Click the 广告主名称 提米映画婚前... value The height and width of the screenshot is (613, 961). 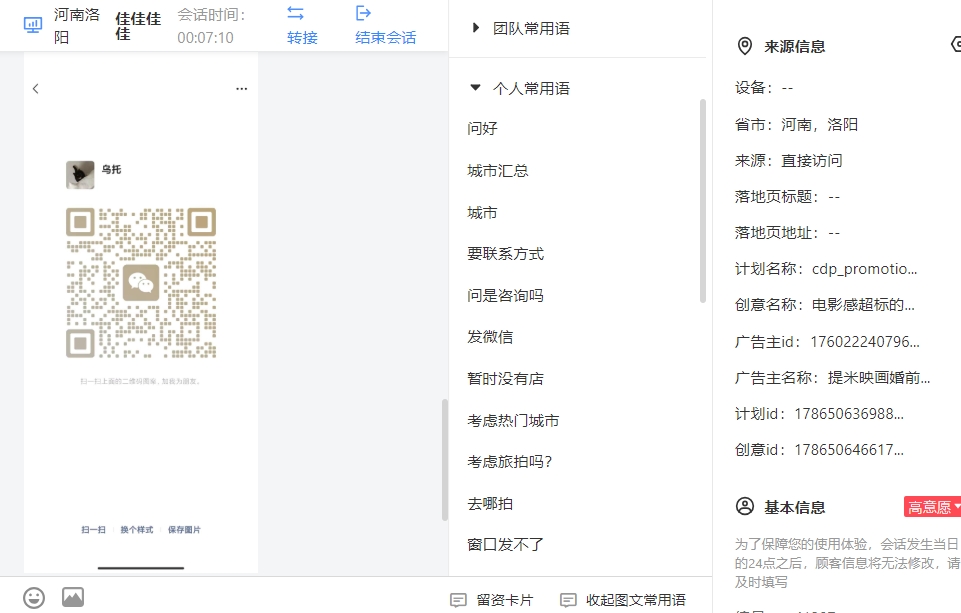[879, 378]
